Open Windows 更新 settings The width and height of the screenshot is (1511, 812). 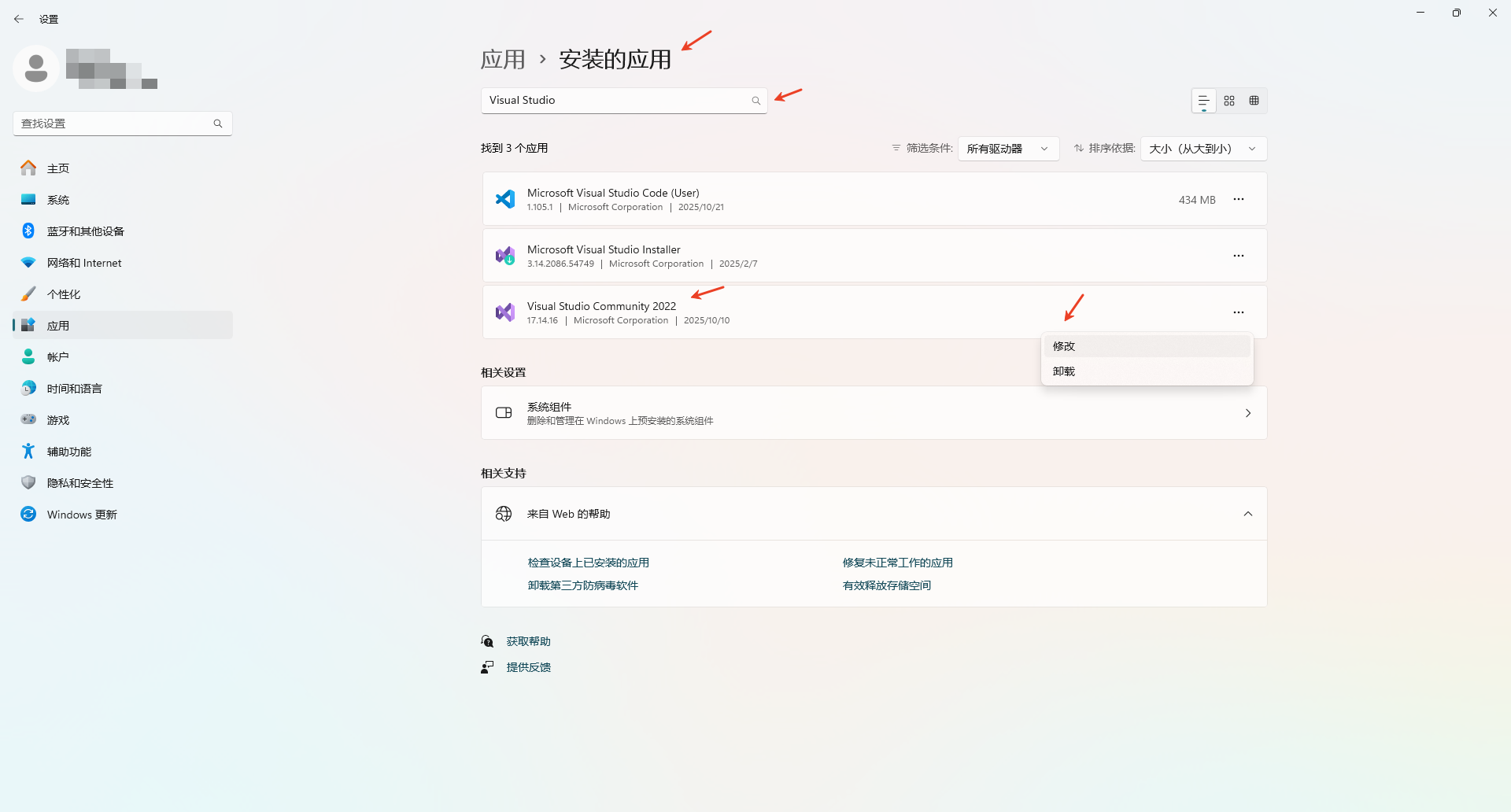tap(123, 515)
